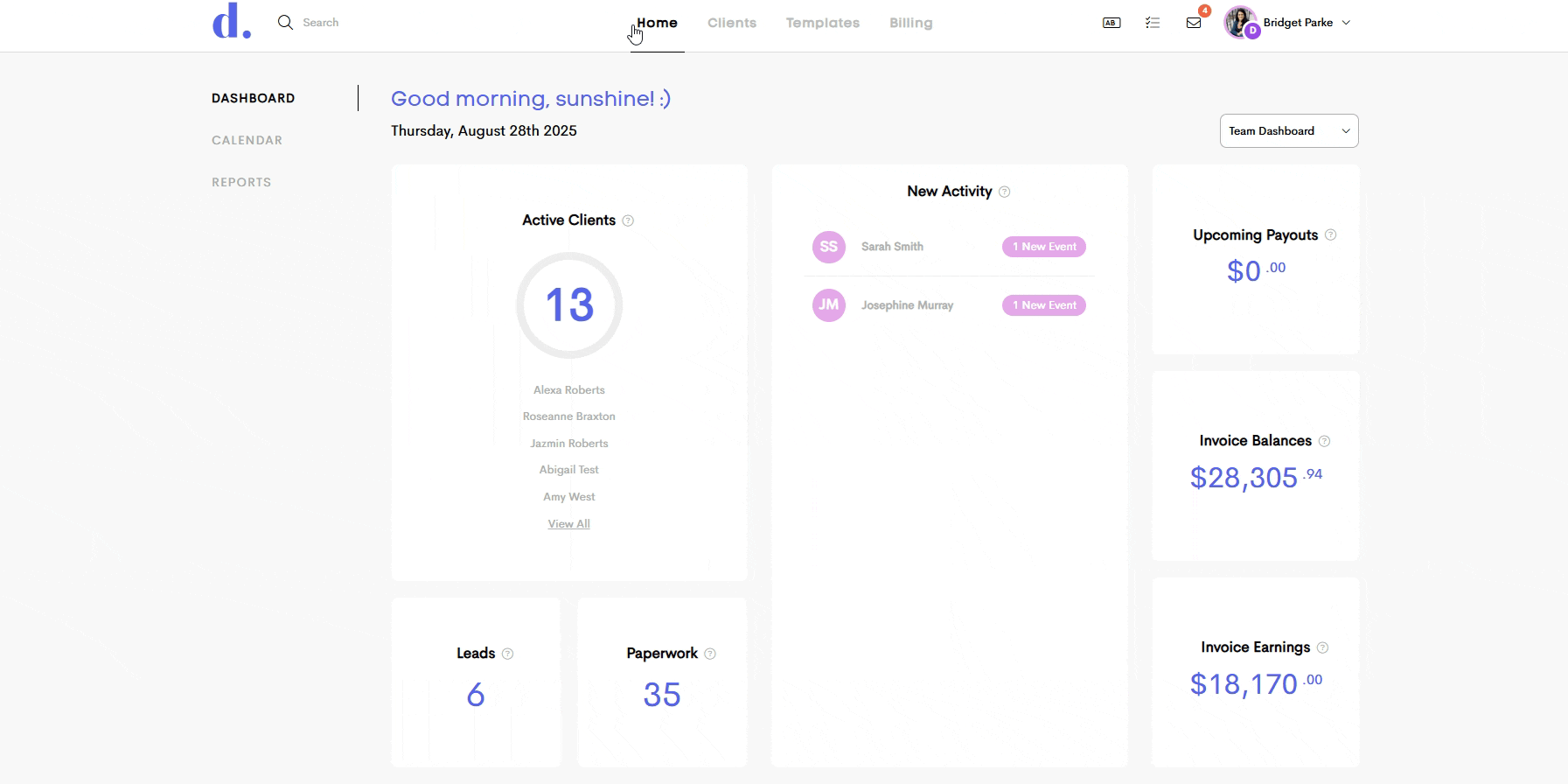
Task: Click the Paperwork count 35
Action: click(662, 695)
